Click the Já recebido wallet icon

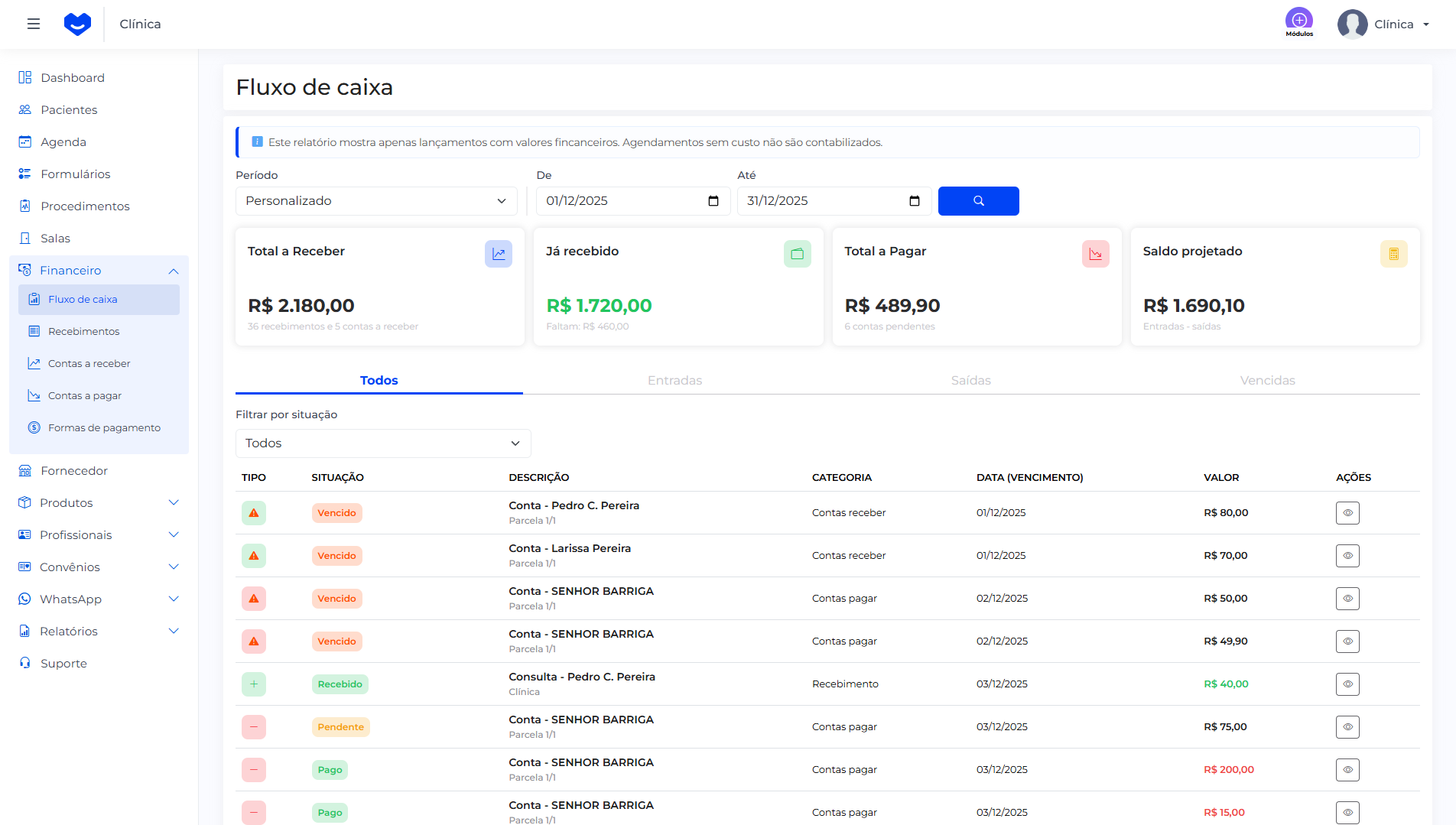point(797,254)
